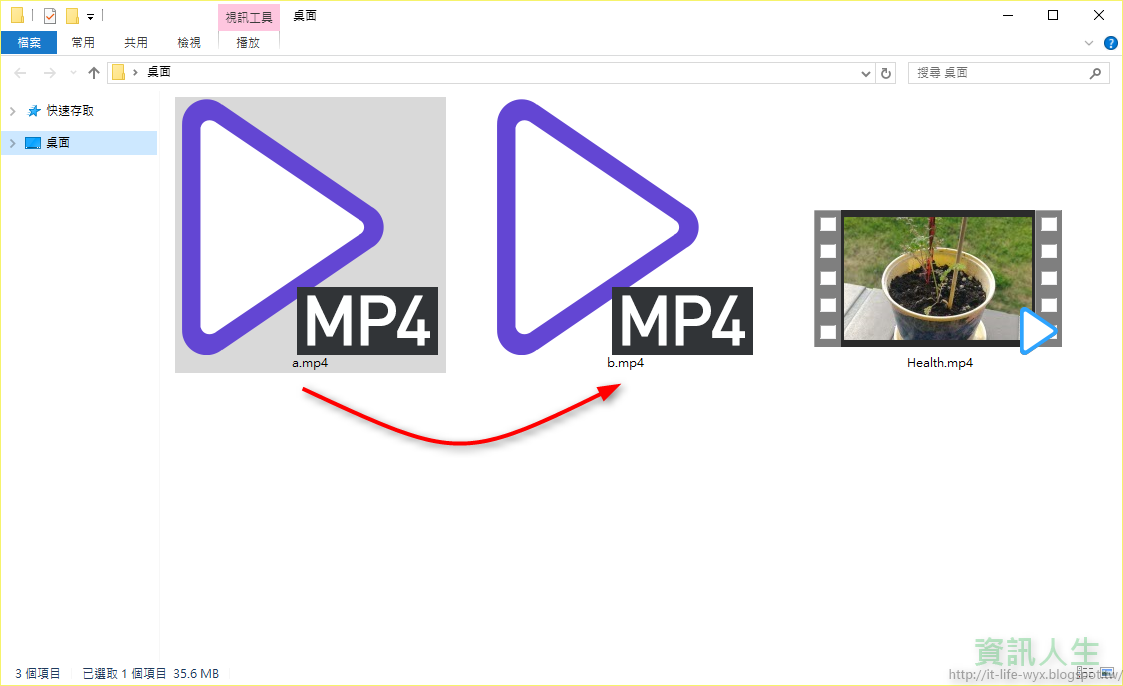This screenshot has height=686, width=1123.
Task: Refresh the current folder view
Action: point(886,72)
